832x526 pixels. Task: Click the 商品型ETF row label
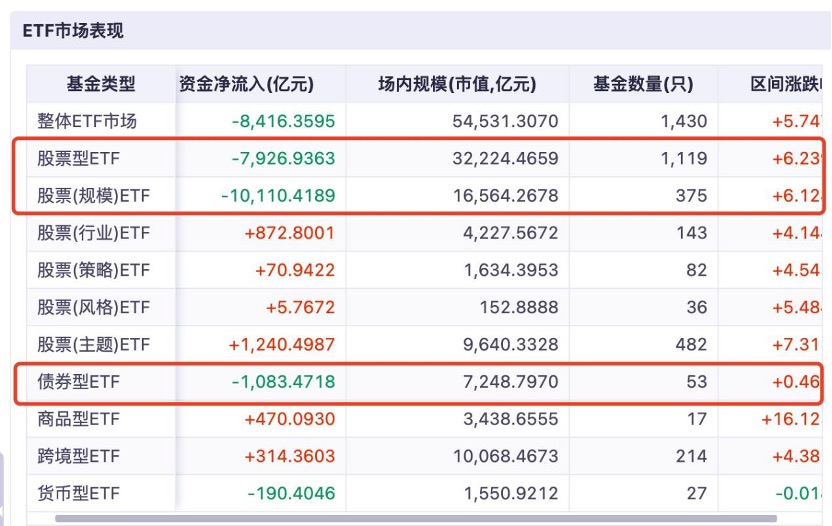[x=78, y=419]
